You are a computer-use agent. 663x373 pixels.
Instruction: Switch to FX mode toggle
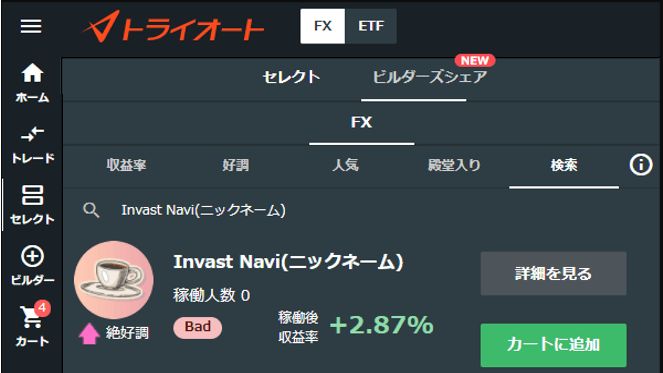323,26
